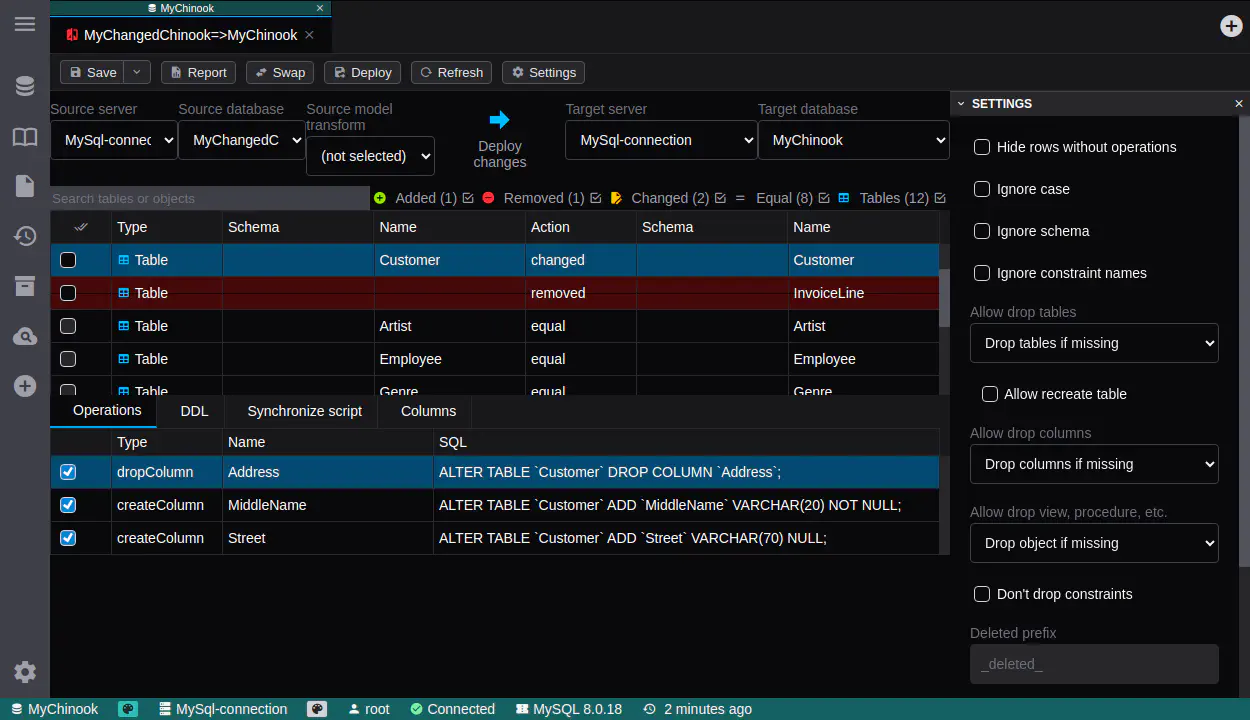Open the saved files sidebar icon
Viewport: 1250px width, 720px height.
click(x=25, y=186)
